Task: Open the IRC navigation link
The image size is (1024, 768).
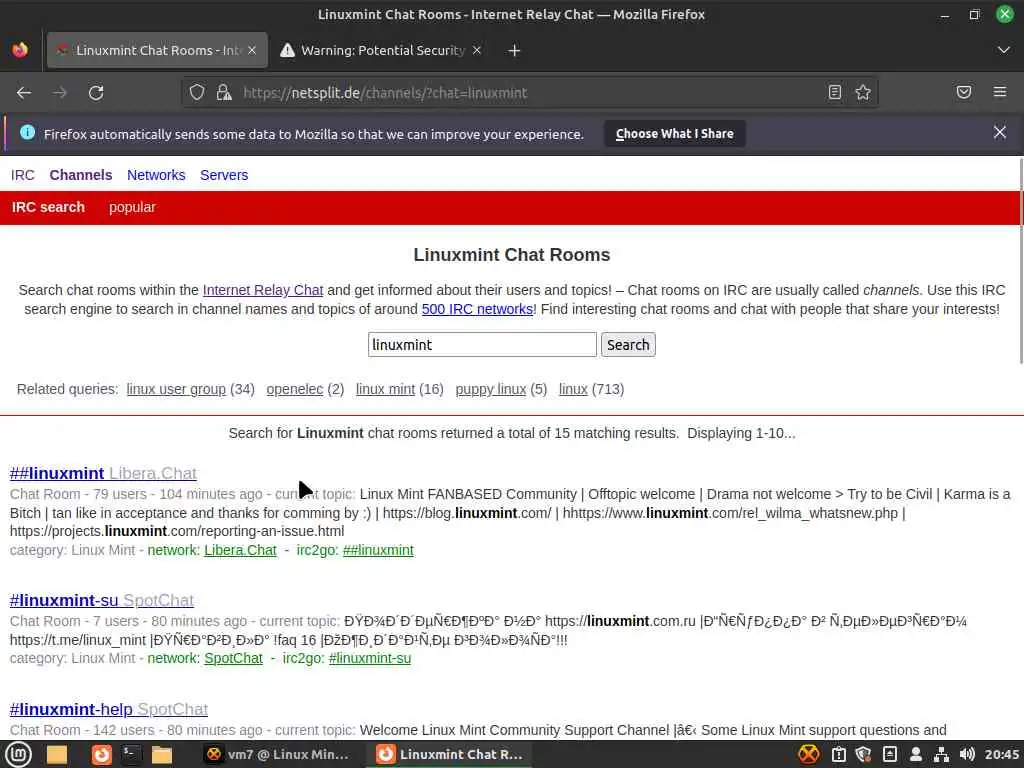Action: 23,175
